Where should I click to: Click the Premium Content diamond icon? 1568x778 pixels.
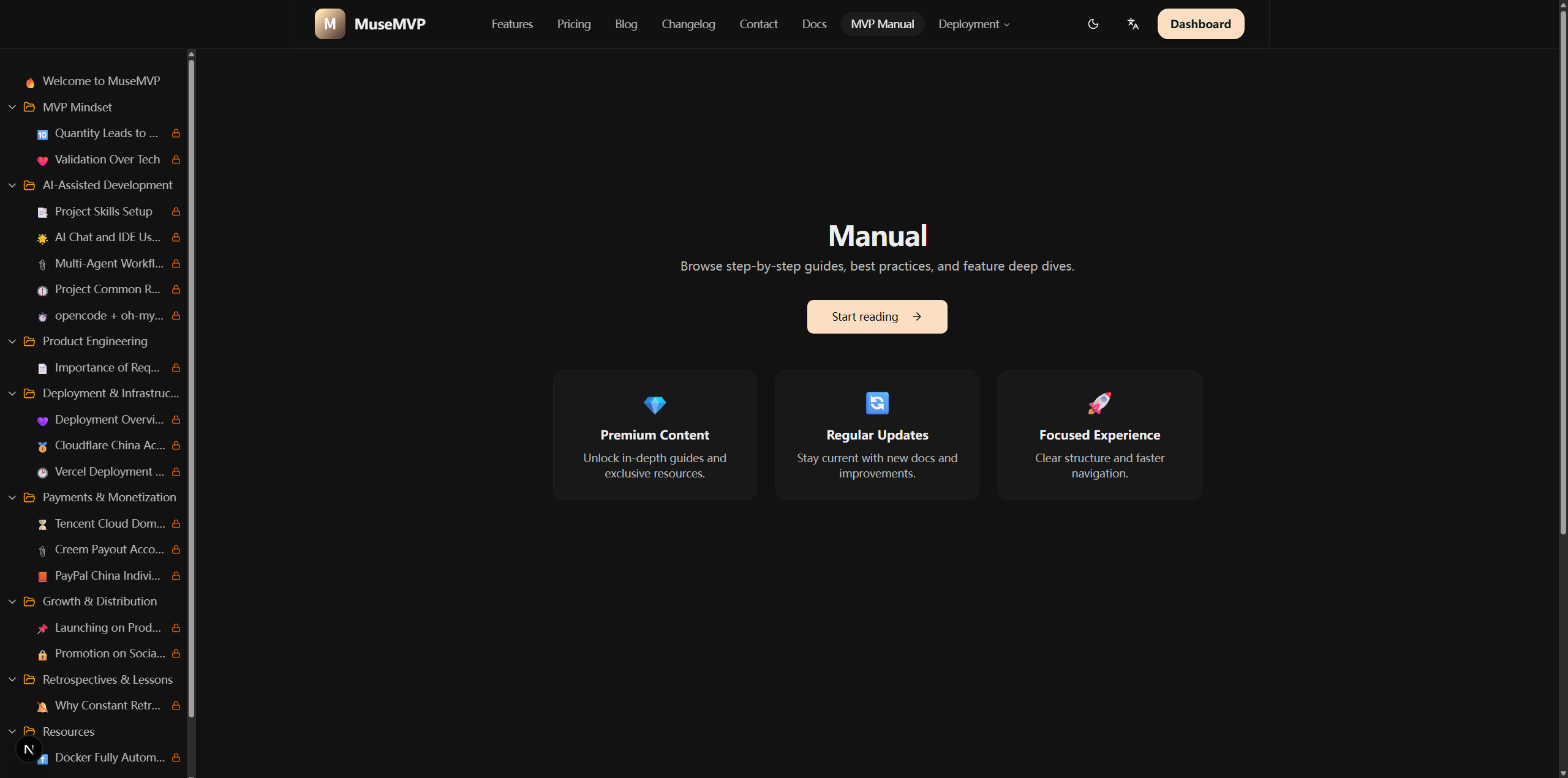coord(654,404)
